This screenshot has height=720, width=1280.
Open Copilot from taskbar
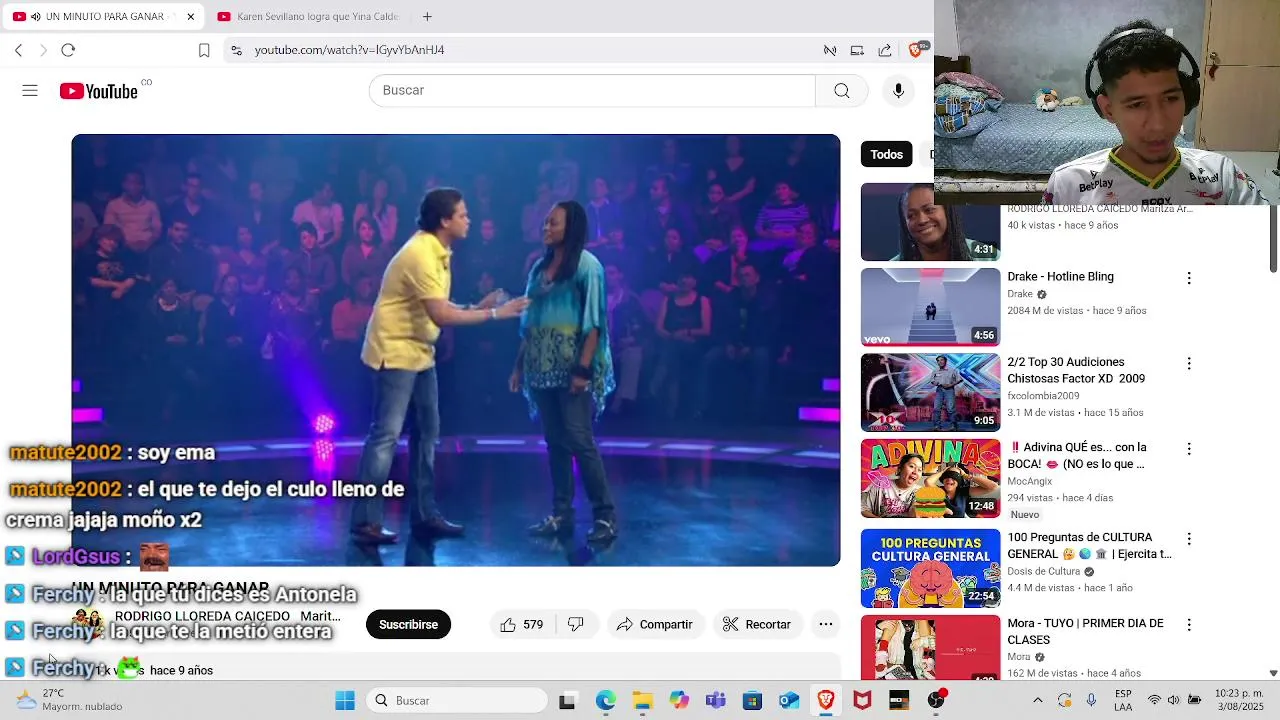(679, 701)
